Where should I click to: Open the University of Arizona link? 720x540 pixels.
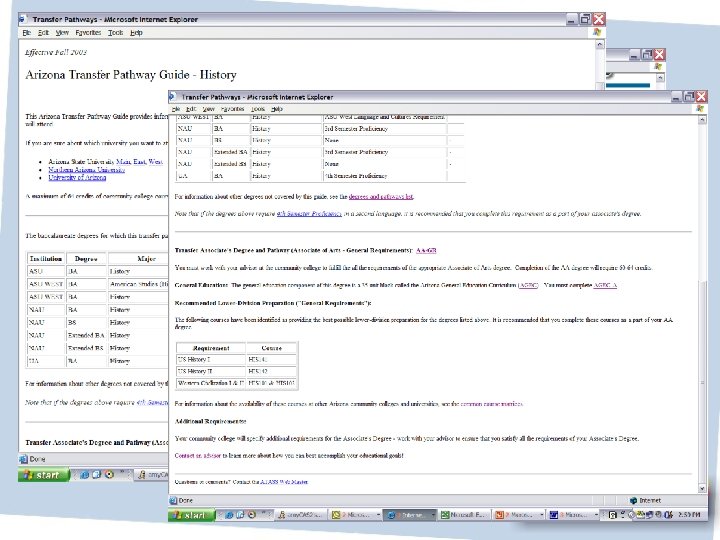tap(77, 177)
